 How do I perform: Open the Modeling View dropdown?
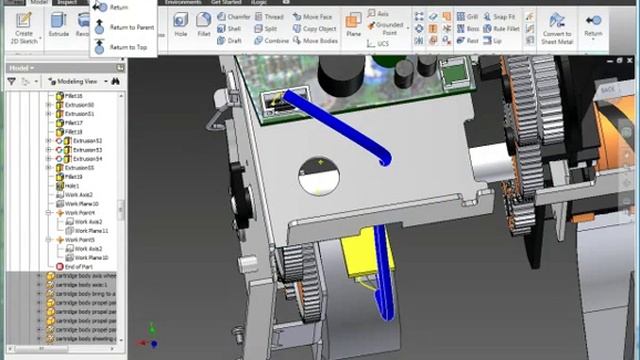pyautogui.click(x=78, y=82)
